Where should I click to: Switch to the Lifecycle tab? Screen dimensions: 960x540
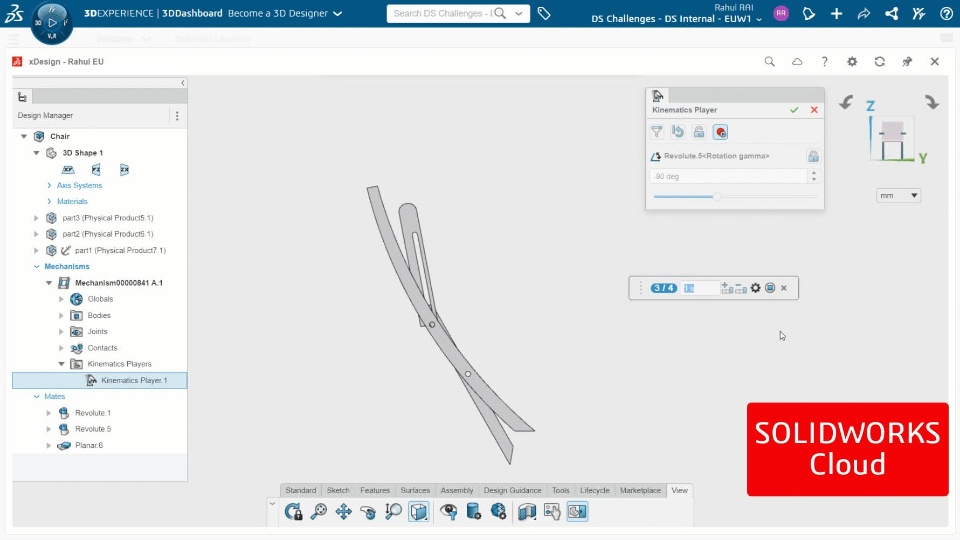(594, 490)
